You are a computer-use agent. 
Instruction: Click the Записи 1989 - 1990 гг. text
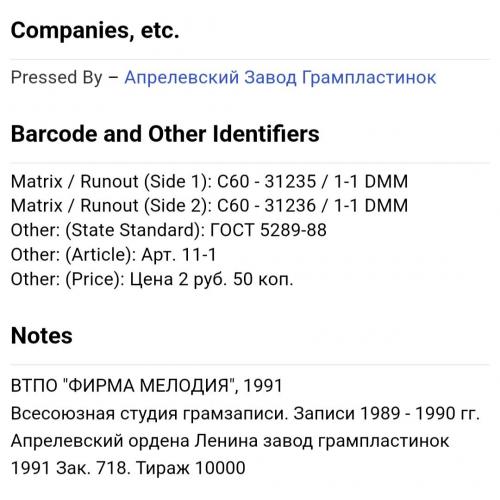(387, 414)
